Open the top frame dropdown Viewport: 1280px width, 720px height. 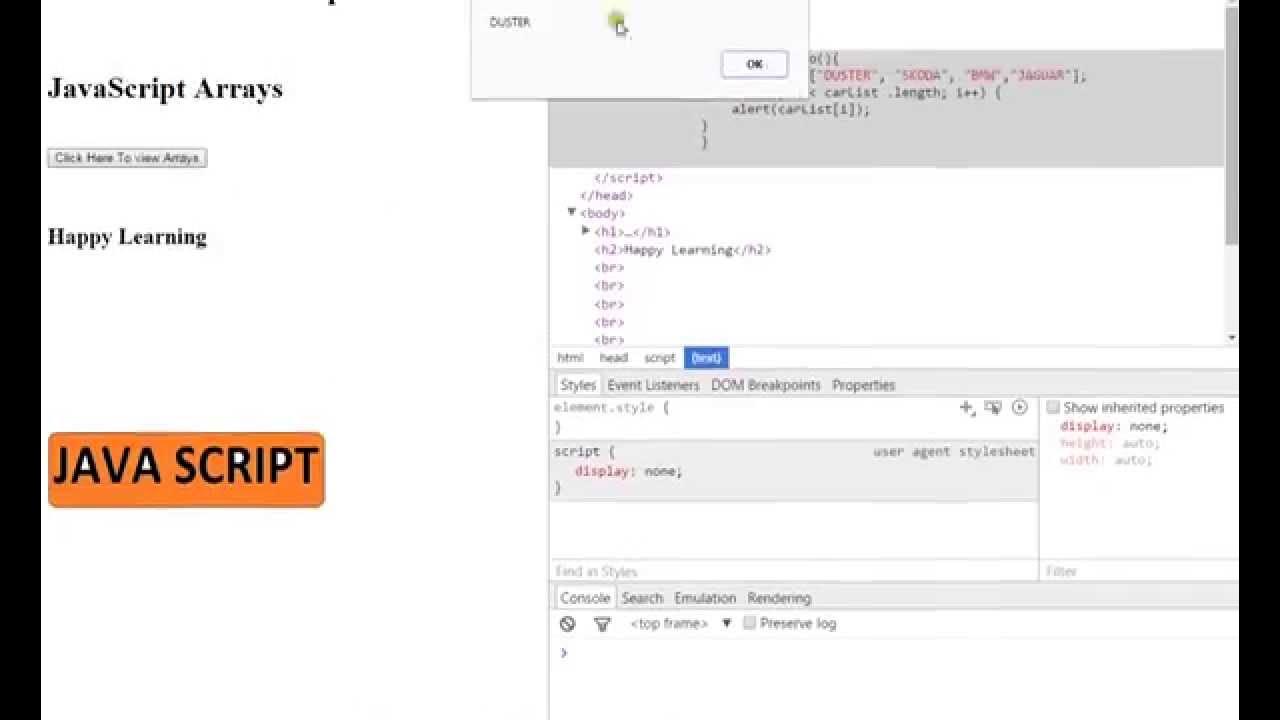pyautogui.click(x=681, y=623)
